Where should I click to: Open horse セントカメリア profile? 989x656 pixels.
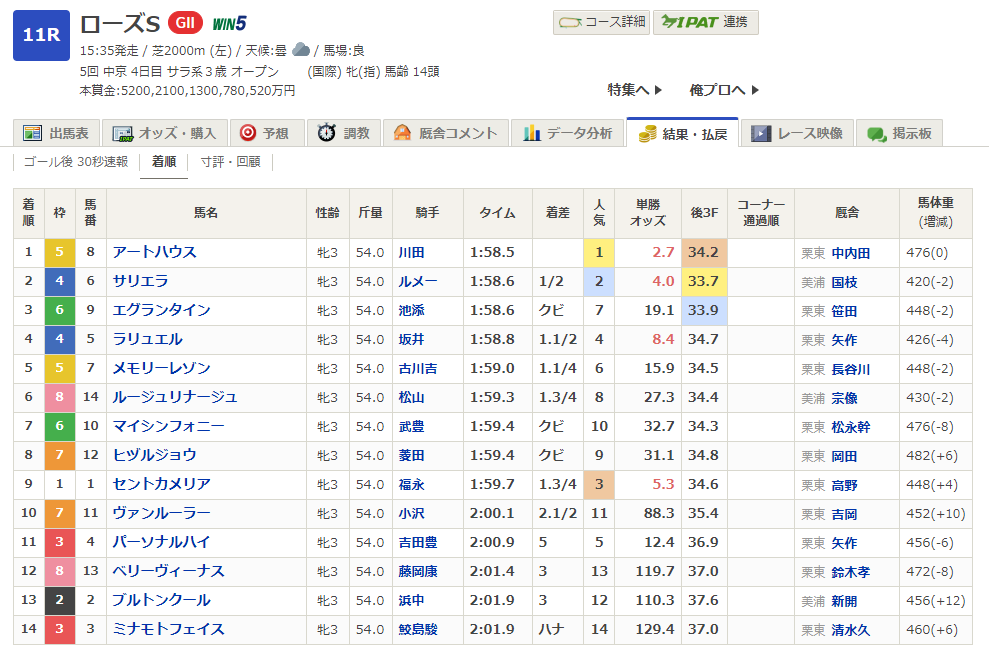click(161, 484)
